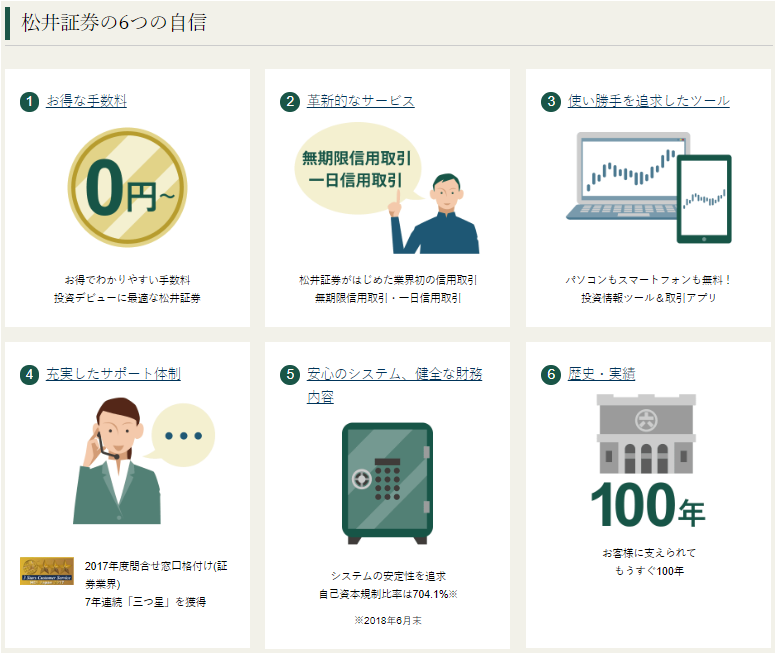Screen dimensions: 776x654
Task: Click the number 2 circle badge
Action: [x=290, y=102]
